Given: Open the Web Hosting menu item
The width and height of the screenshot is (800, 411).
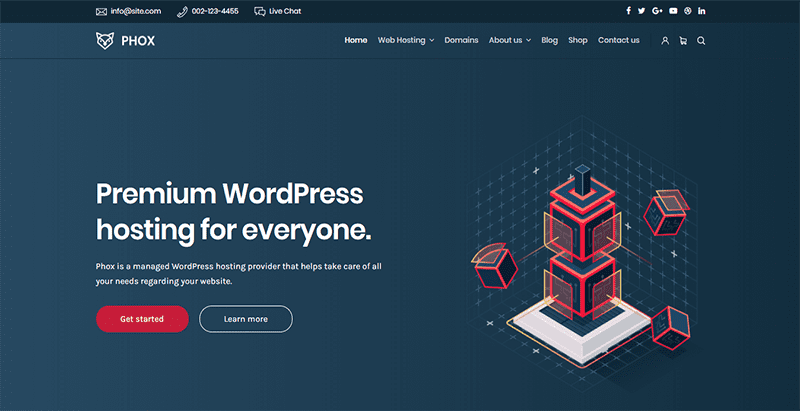Looking at the screenshot, I should point(402,40).
